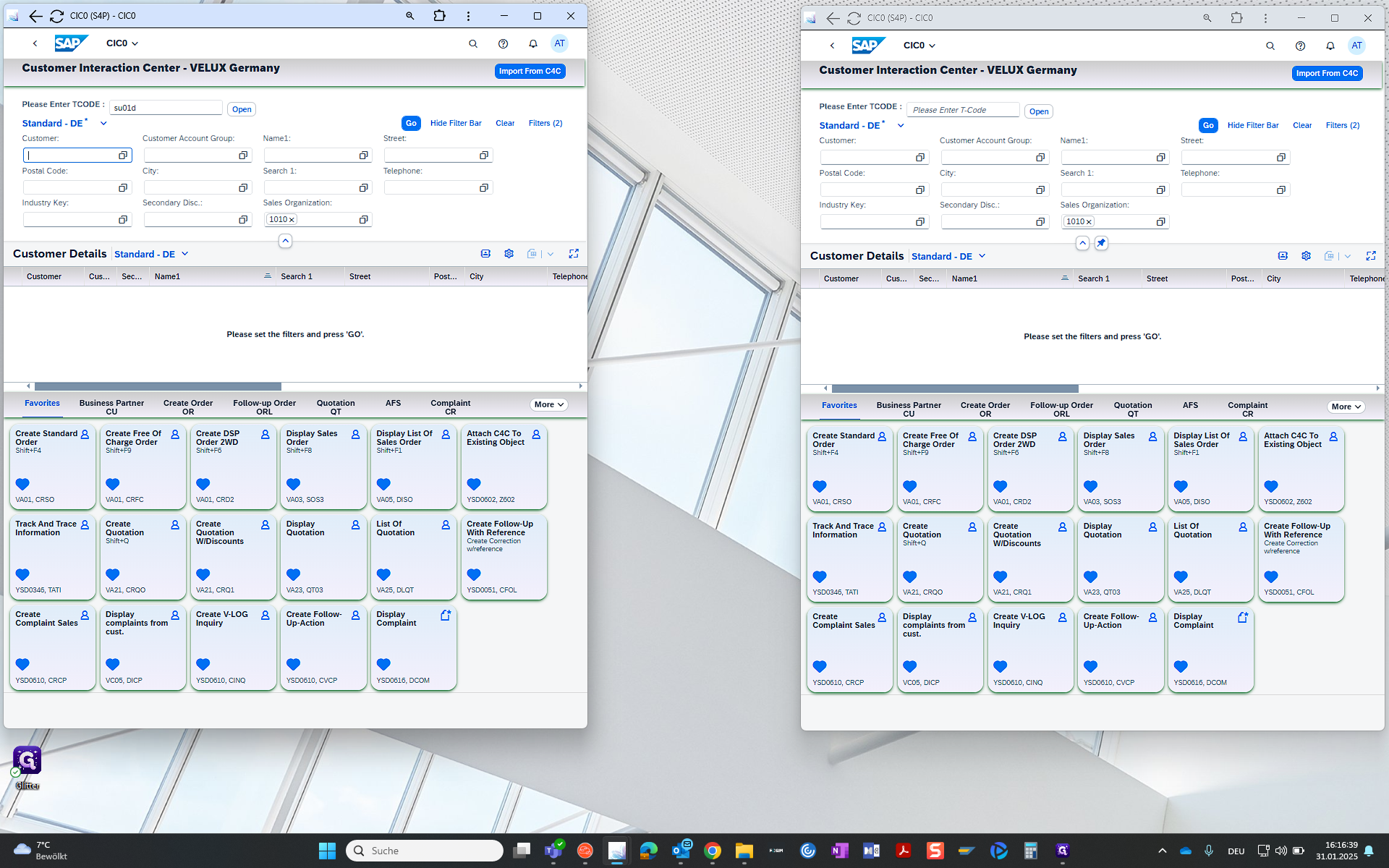The image size is (1389, 868).
Task: Toggle favorite heart on Attach C4C tile, right
Action: click(x=1271, y=486)
